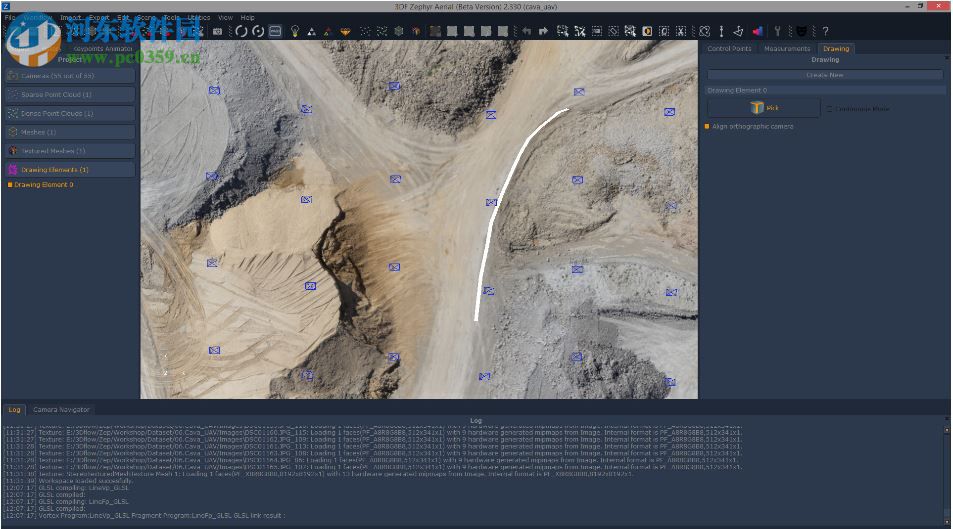Viewport: 953px width, 529px height.
Task: Switch to the Control Points tab
Action: [729, 49]
